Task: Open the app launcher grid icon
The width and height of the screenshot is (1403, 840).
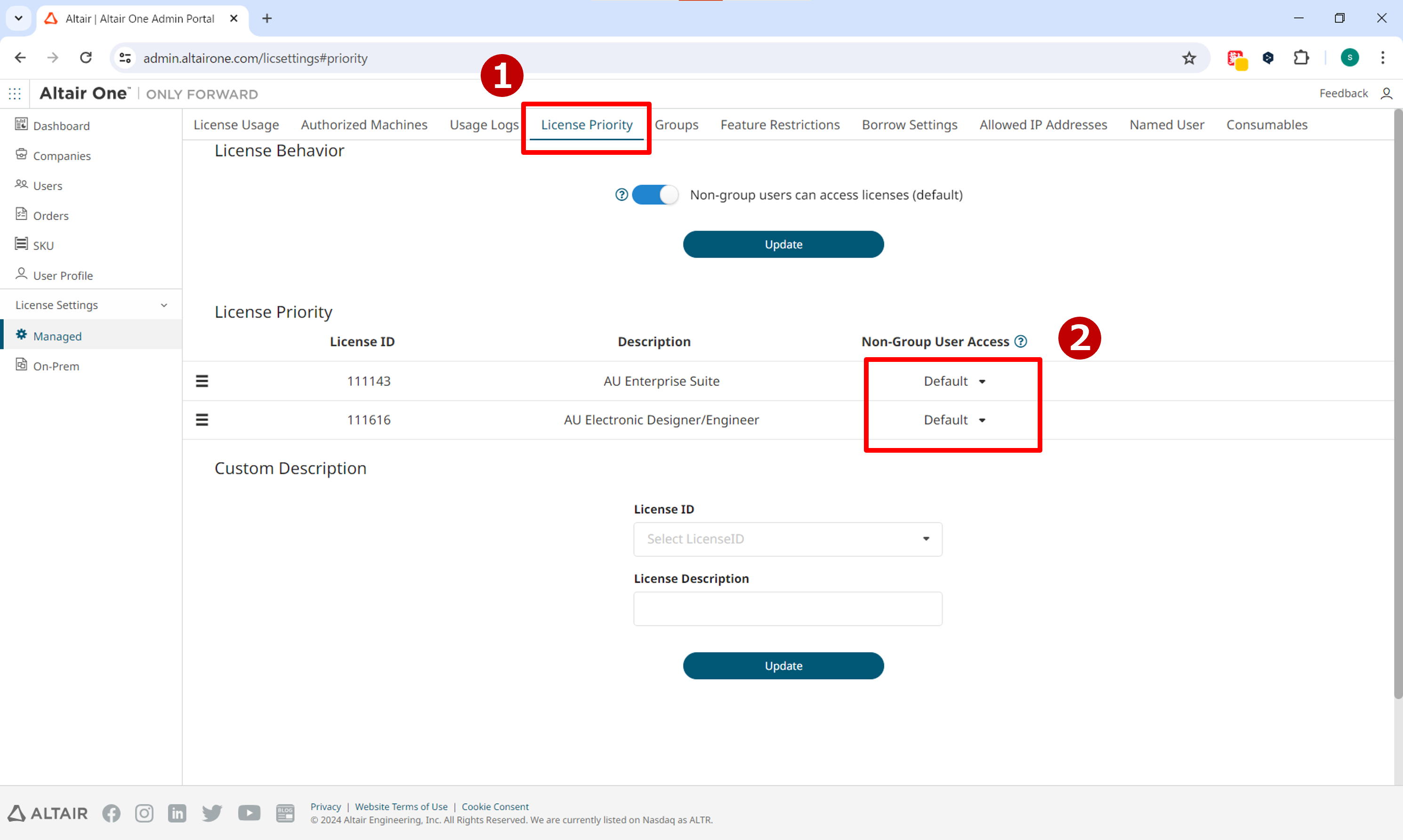Action: click(15, 94)
